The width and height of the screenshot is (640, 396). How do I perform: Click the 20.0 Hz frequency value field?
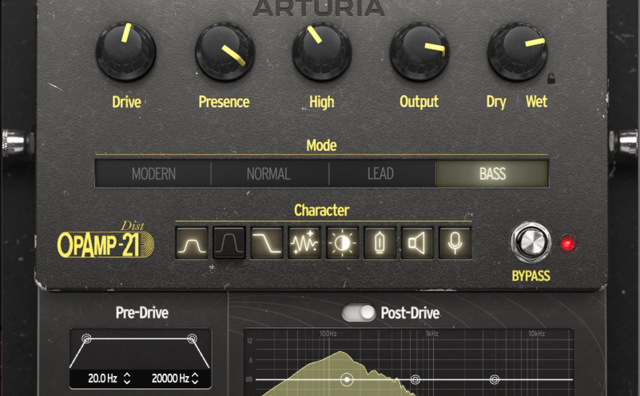[x=102, y=378]
